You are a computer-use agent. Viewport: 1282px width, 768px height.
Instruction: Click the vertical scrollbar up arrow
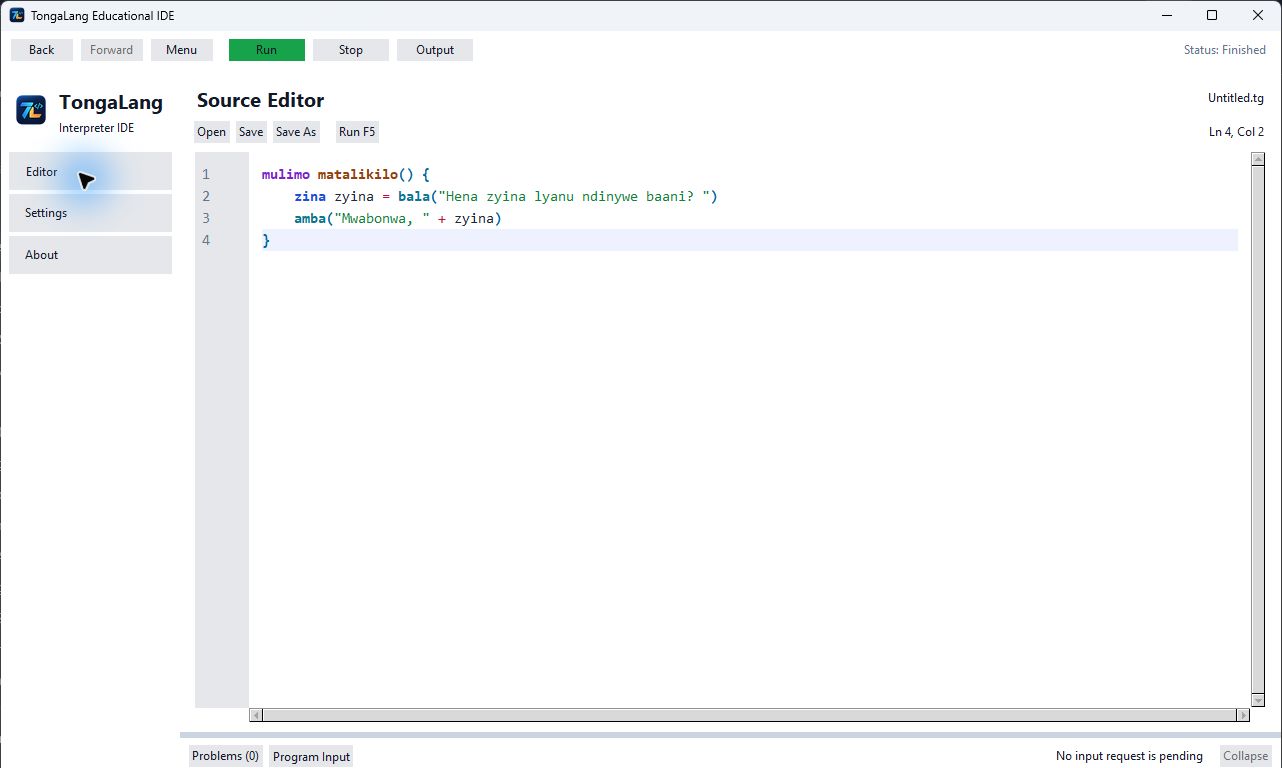pos(1258,159)
